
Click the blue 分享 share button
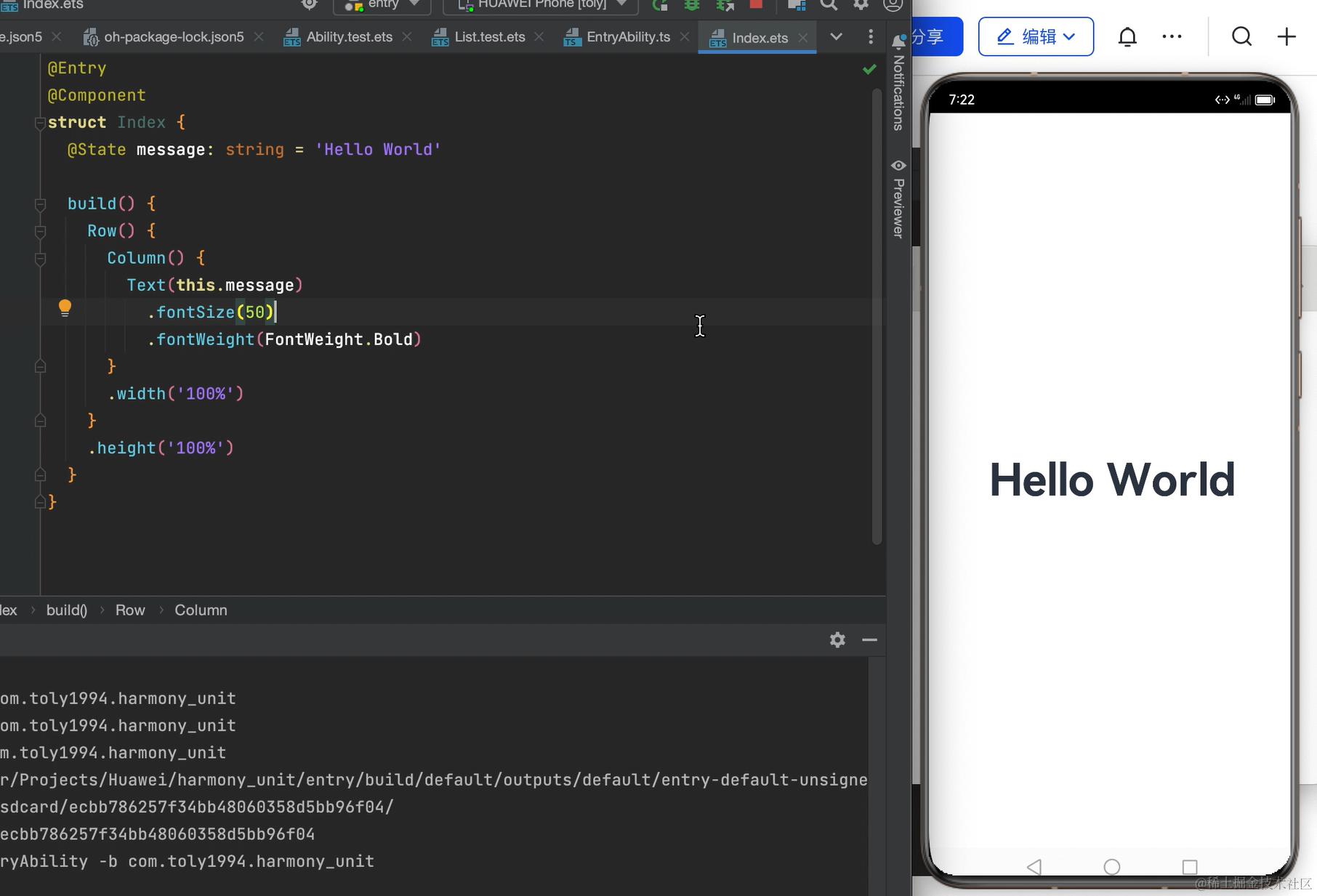(x=937, y=36)
